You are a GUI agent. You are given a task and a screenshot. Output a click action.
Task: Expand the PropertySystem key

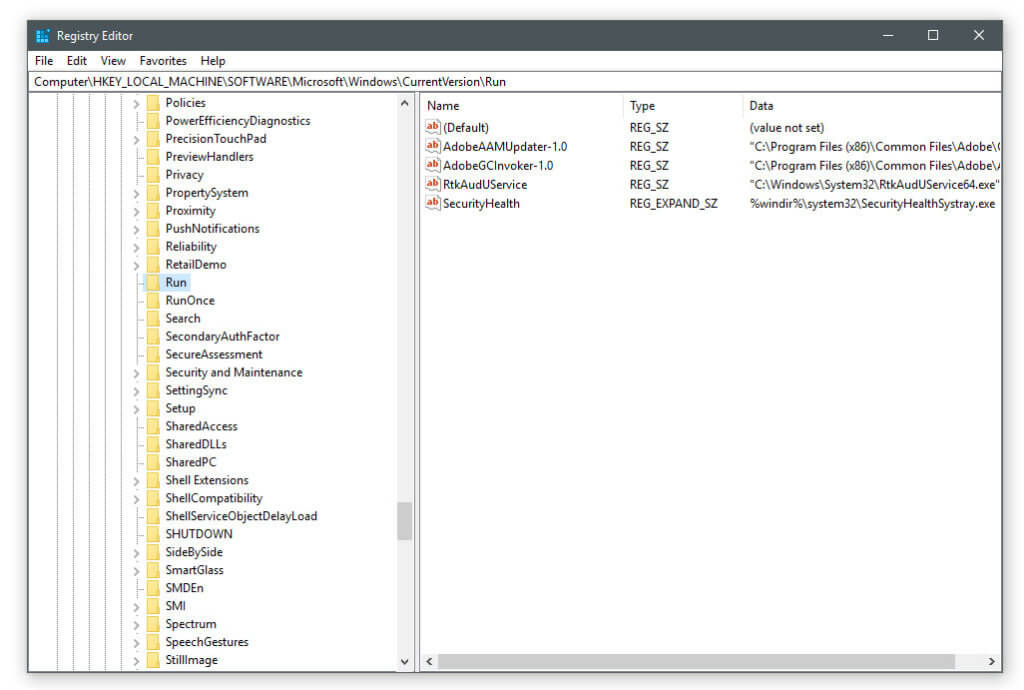point(136,193)
